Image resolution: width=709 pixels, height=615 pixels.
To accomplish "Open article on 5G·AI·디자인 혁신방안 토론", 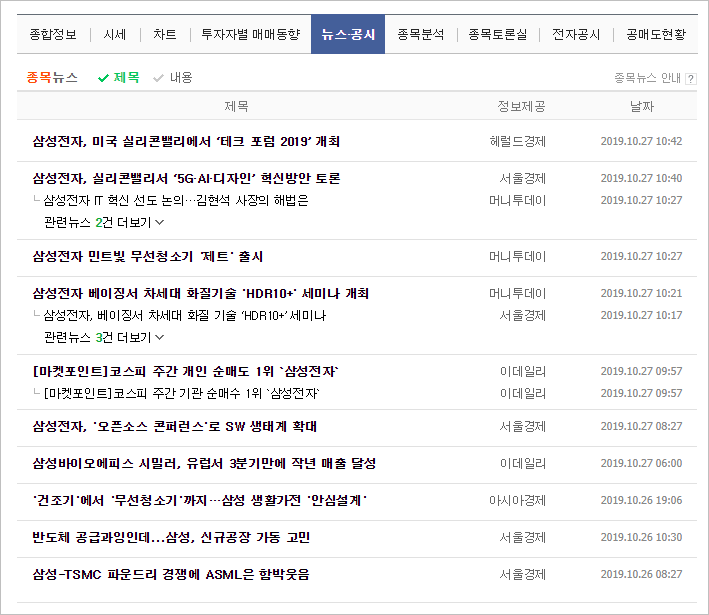I will click(186, 179).
